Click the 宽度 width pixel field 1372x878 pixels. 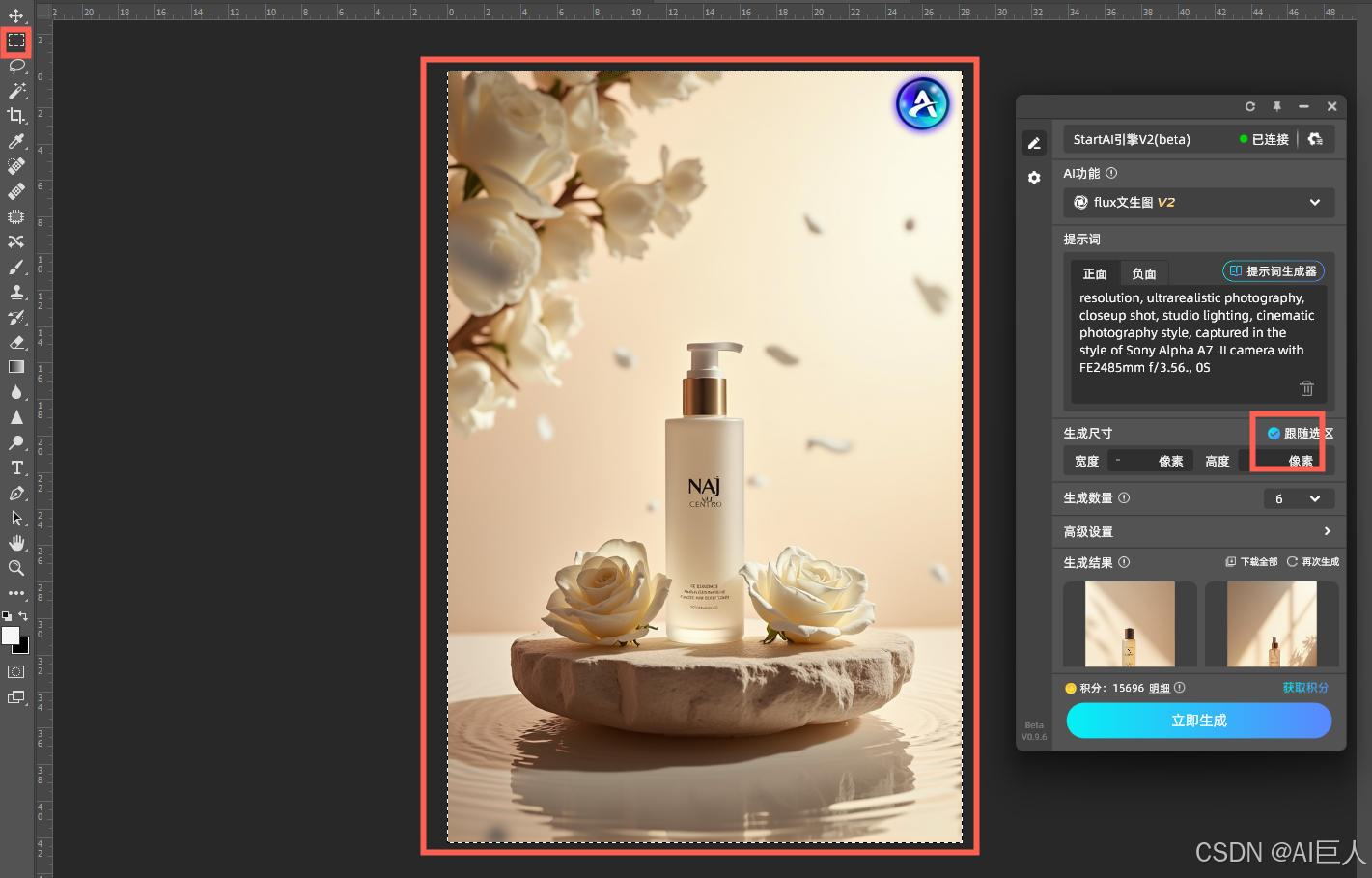point(1149,461)
